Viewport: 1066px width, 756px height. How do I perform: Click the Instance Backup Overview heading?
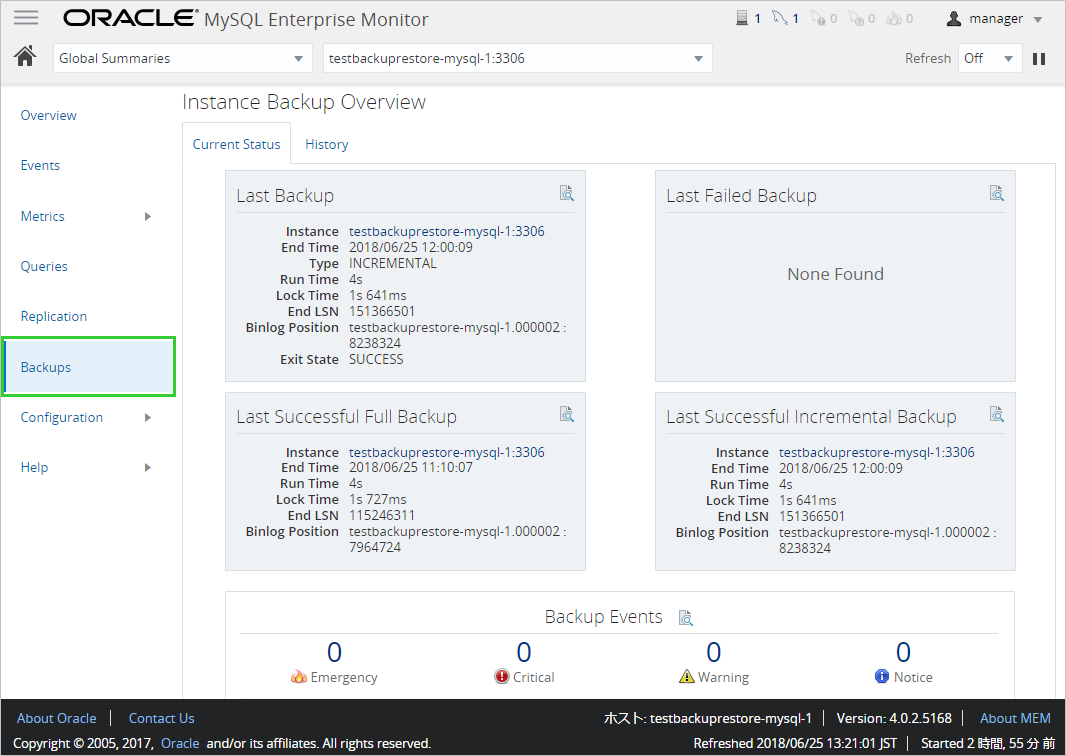[304, 102]
